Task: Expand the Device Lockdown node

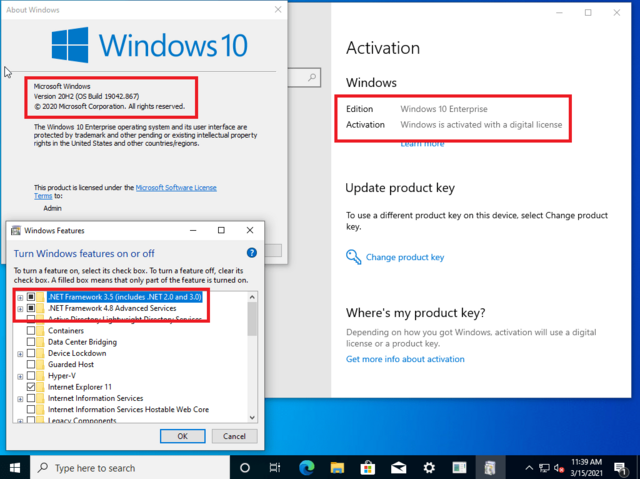Action: pos(20,354)
